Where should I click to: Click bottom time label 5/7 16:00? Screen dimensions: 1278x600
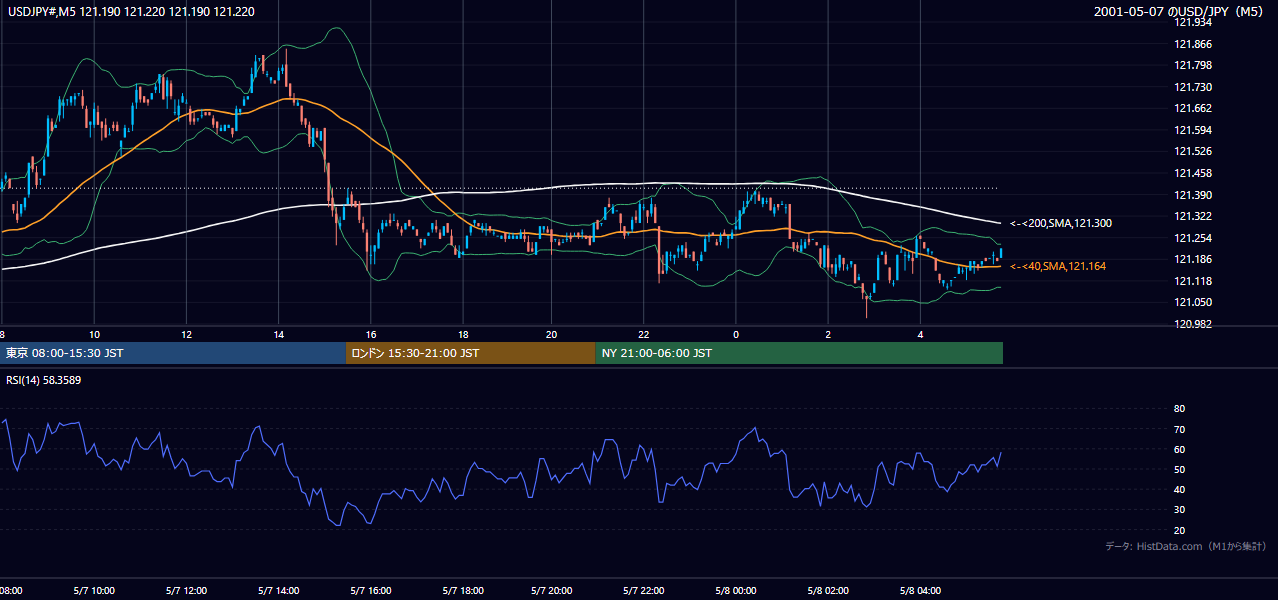371,591
